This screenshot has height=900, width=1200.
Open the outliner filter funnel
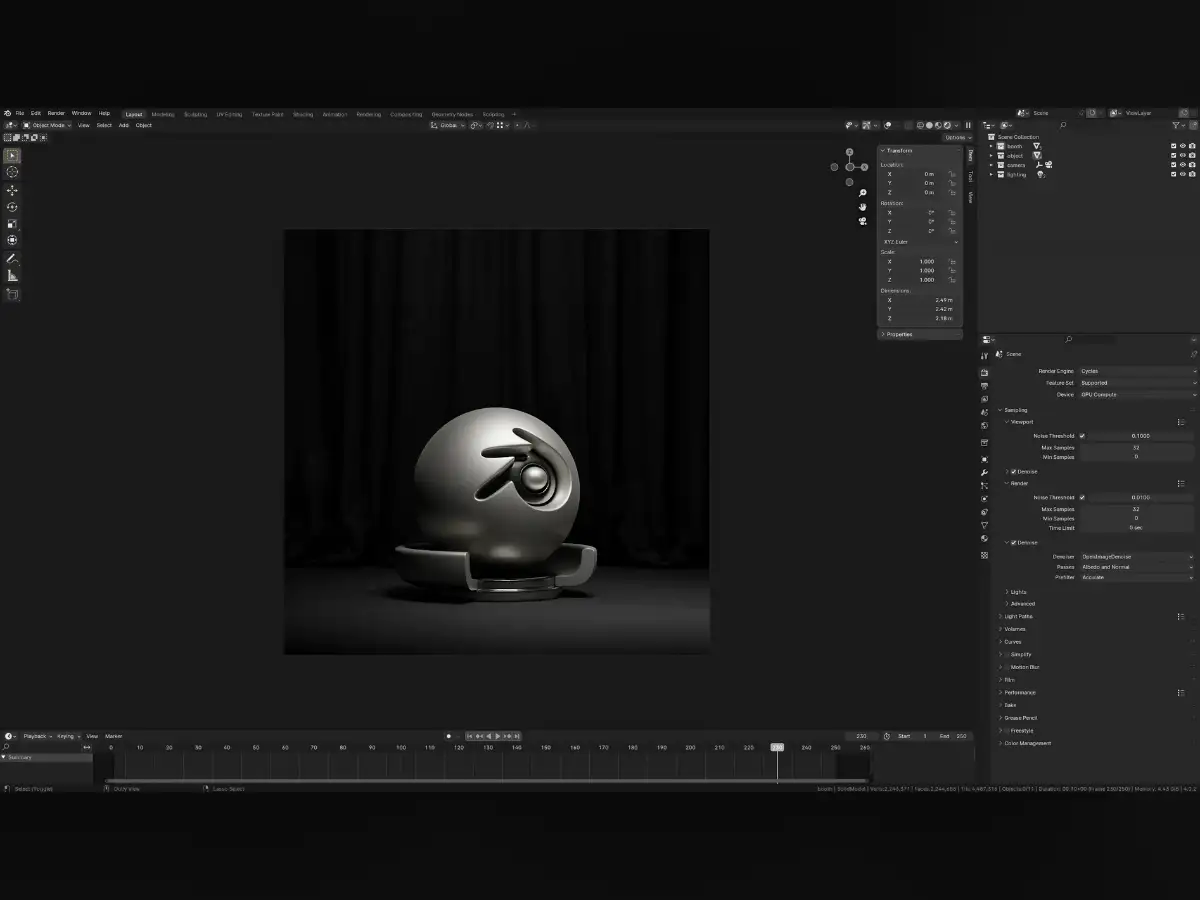click(1176, 125)
